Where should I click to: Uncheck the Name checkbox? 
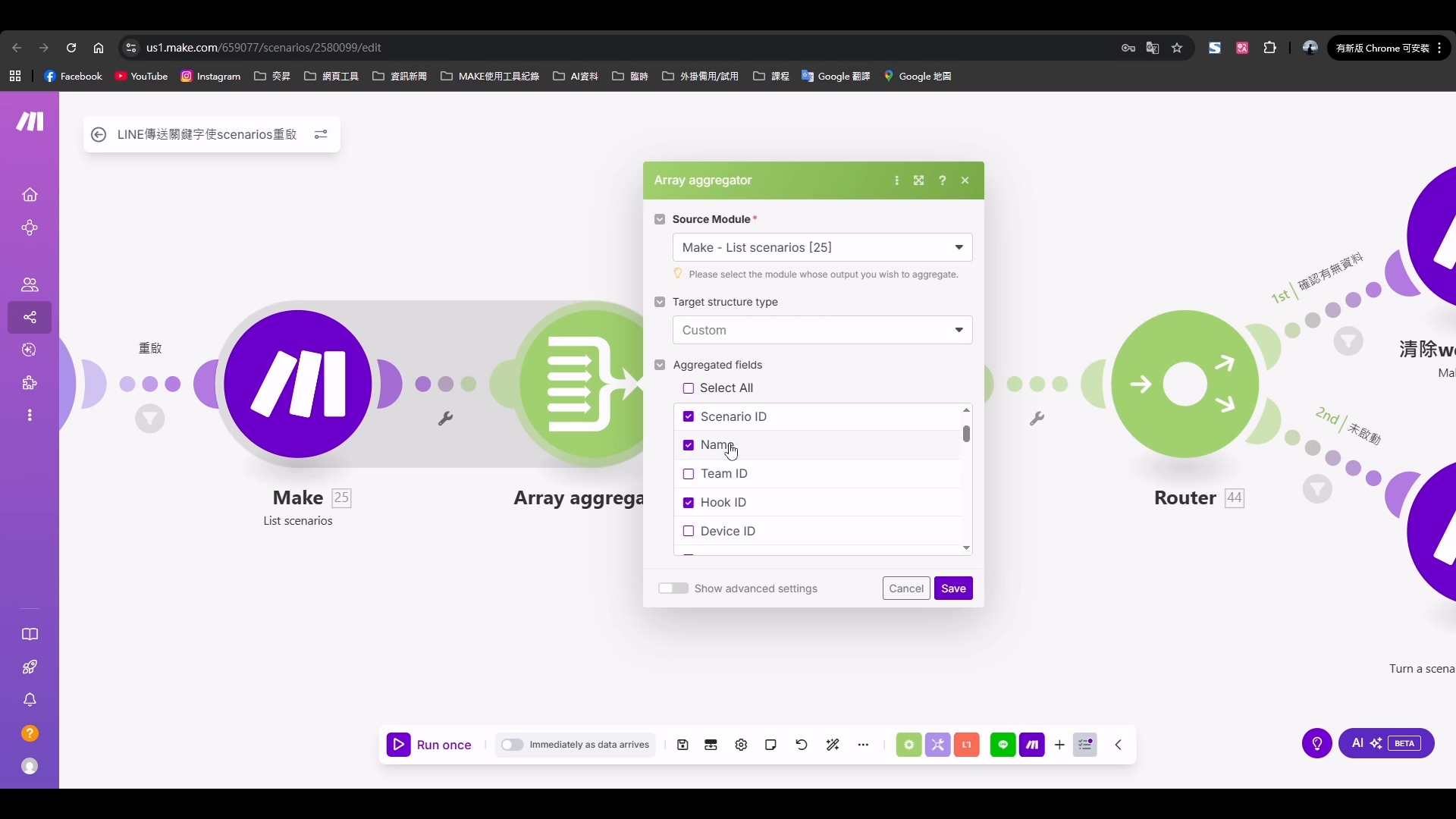[x=689, y=445]
